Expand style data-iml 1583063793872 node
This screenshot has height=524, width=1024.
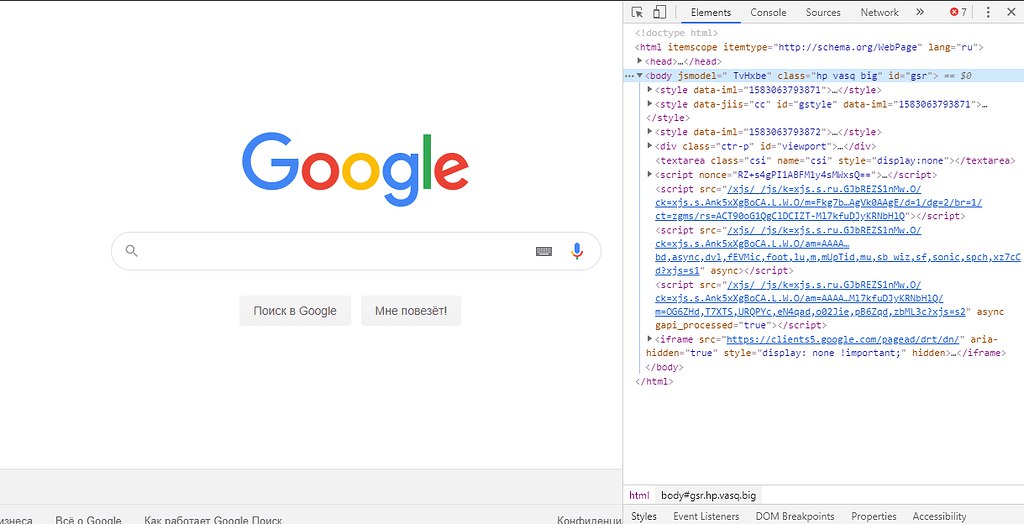[650, 131]
